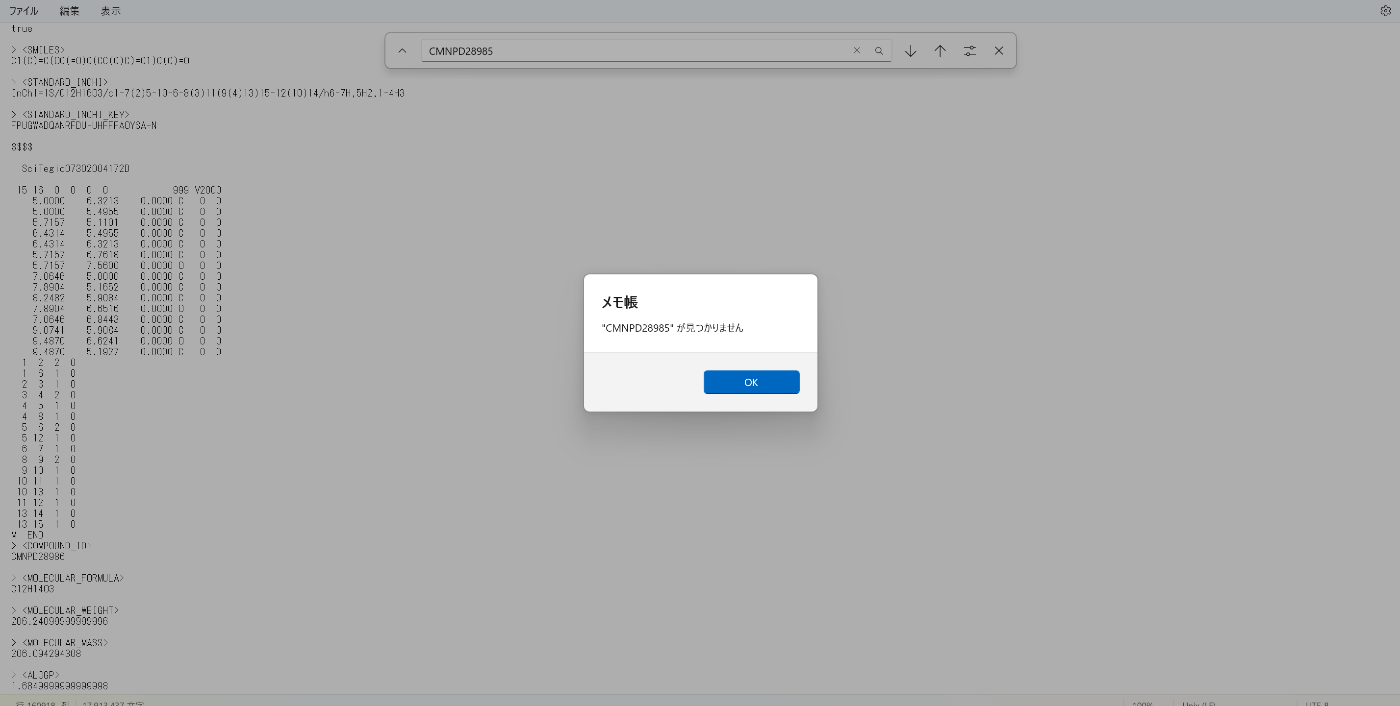Click the 206.094294308 mass value
1400x706 pixels.
[x=46, y=654]
